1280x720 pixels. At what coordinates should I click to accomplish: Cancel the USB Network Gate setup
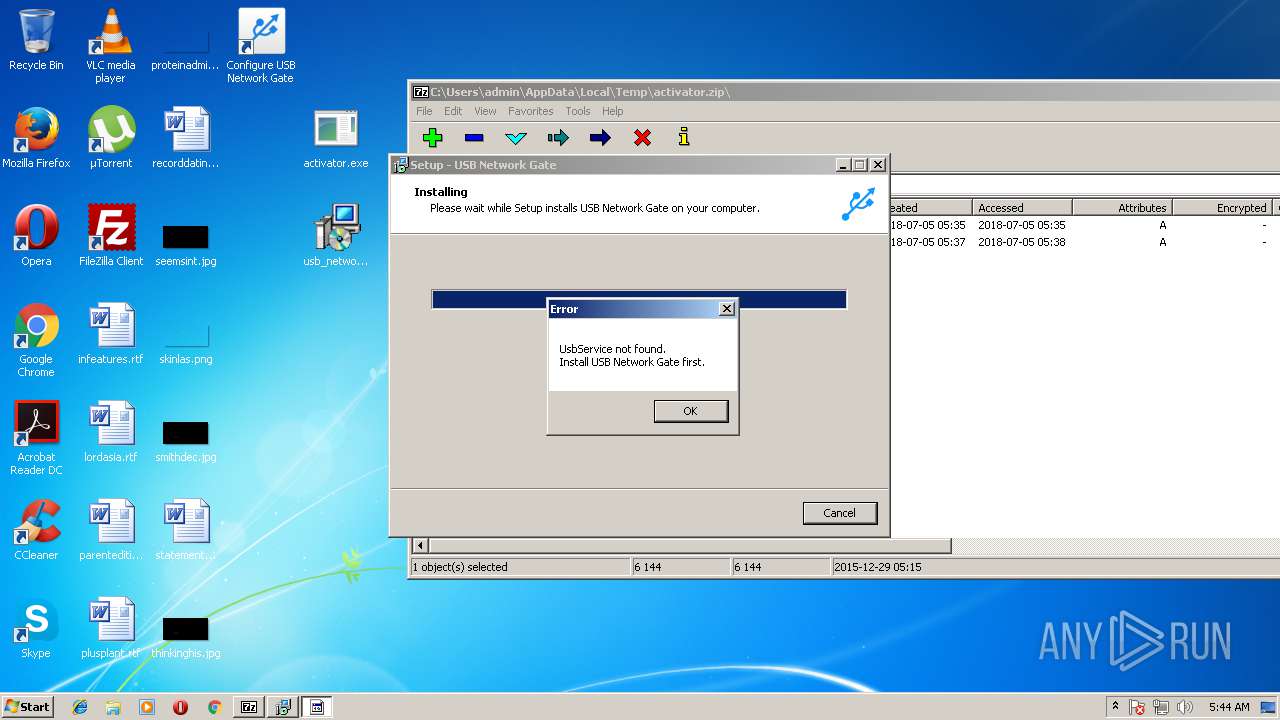click(839, 513)
